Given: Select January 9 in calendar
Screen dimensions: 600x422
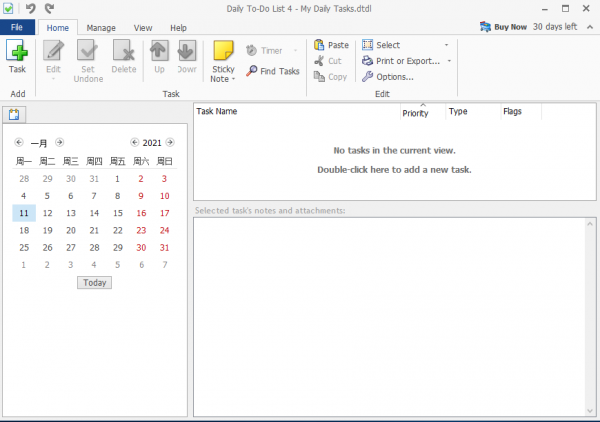Looking at the screenshot, I should tap(141, 196).
